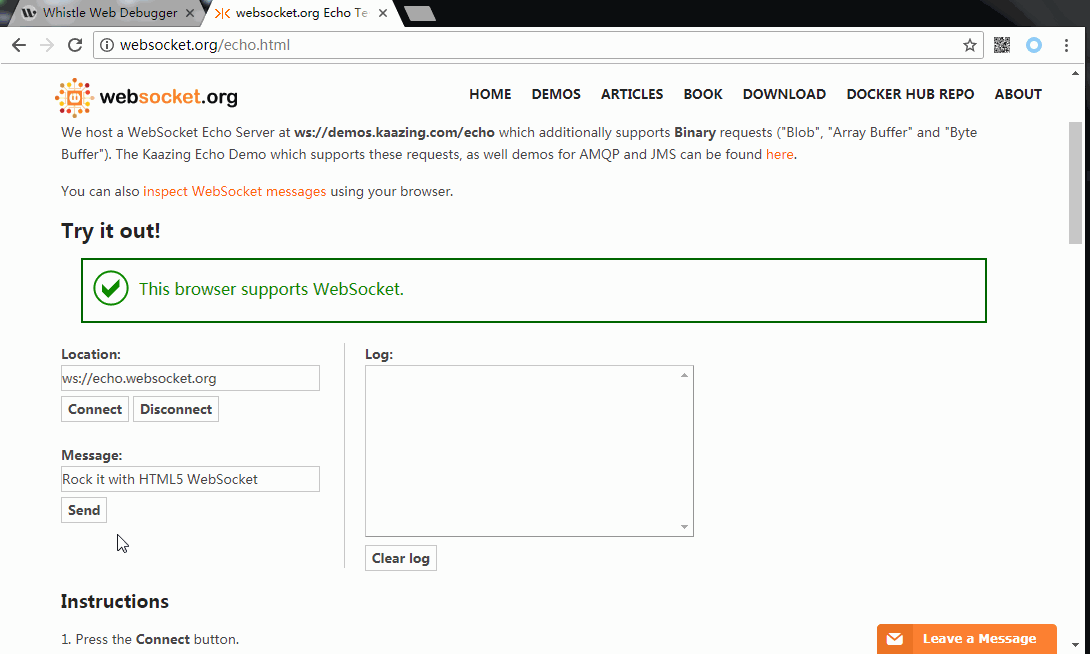Click the Log area scroll up arrow
The image size is (1090, 654).
(x=684, y=375)
